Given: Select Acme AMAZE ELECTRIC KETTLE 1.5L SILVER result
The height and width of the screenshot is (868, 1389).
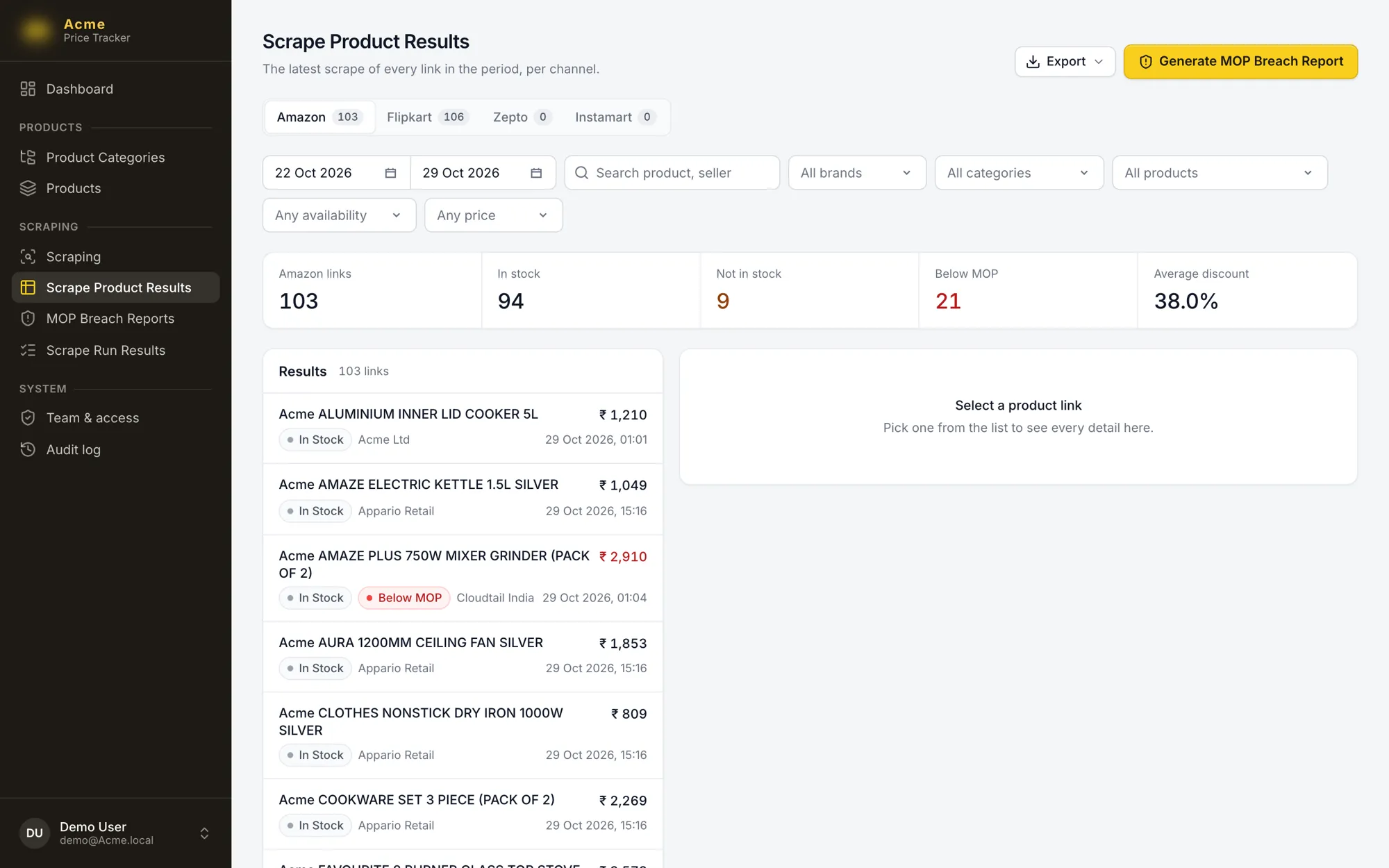Looking at the screenshot, I should (x=463, y=499).
